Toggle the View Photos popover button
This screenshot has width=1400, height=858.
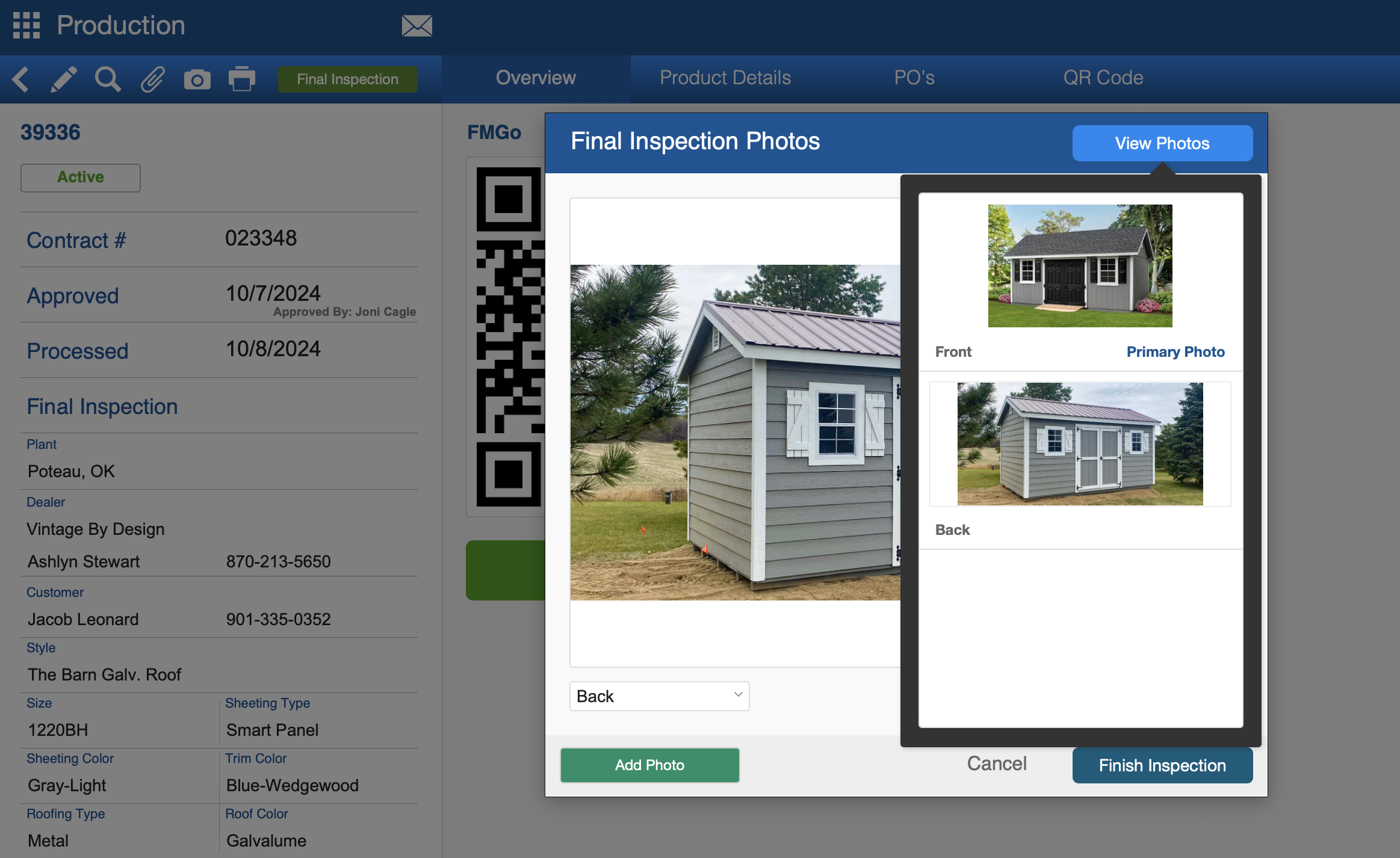click(x=1162, y=143)
